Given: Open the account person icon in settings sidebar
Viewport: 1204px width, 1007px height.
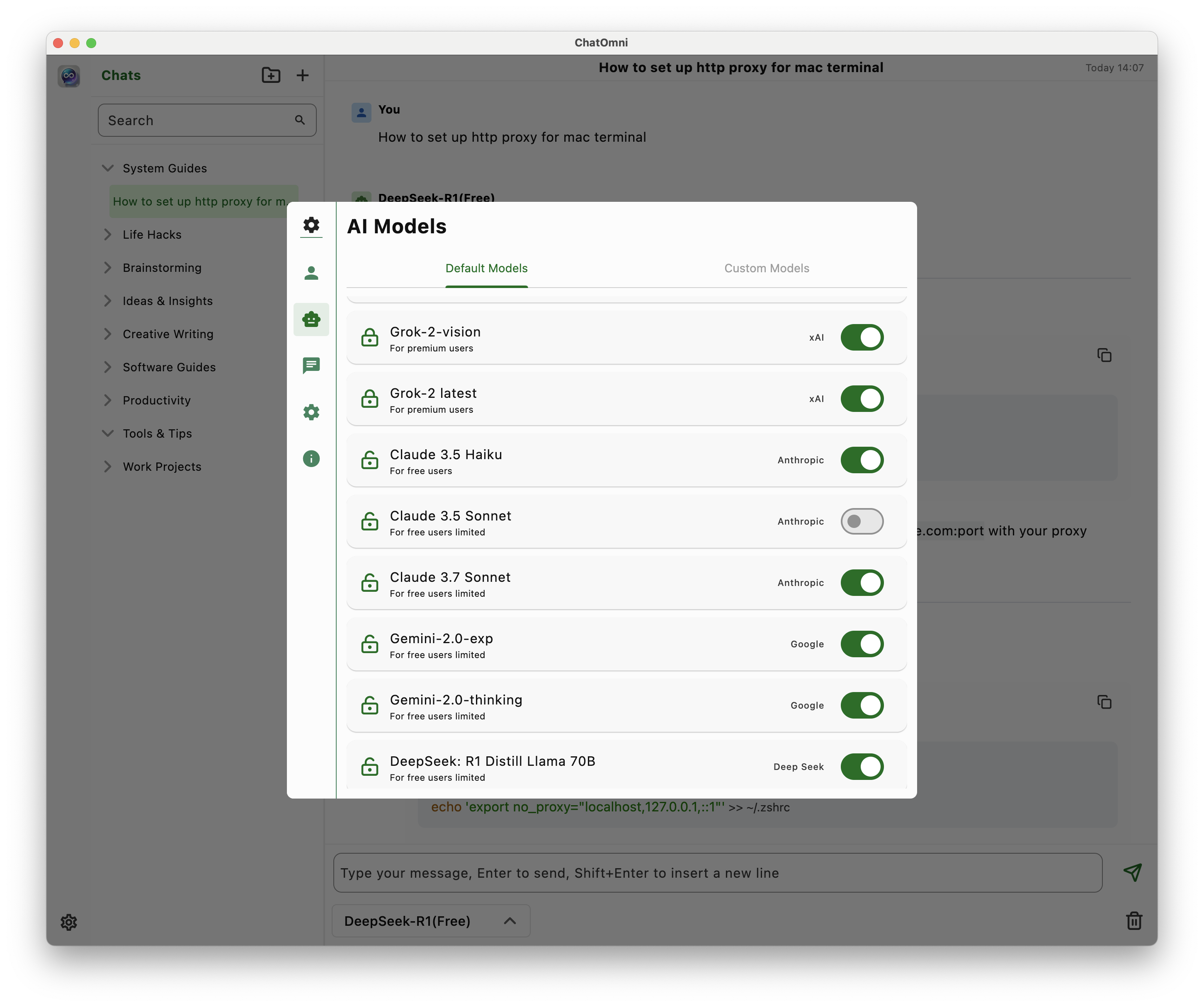Looking at the screenshot, I should point(311,273).
